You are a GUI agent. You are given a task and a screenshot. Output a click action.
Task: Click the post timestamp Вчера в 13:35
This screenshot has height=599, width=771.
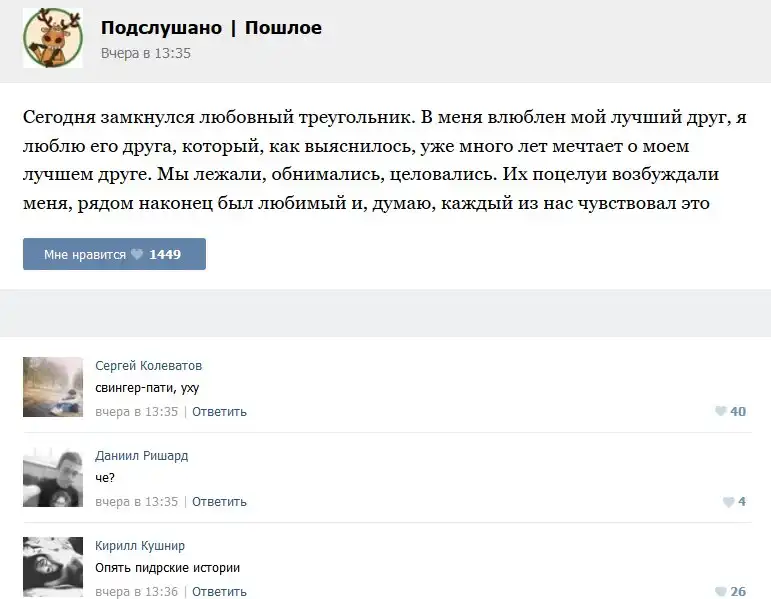(145, 53)
